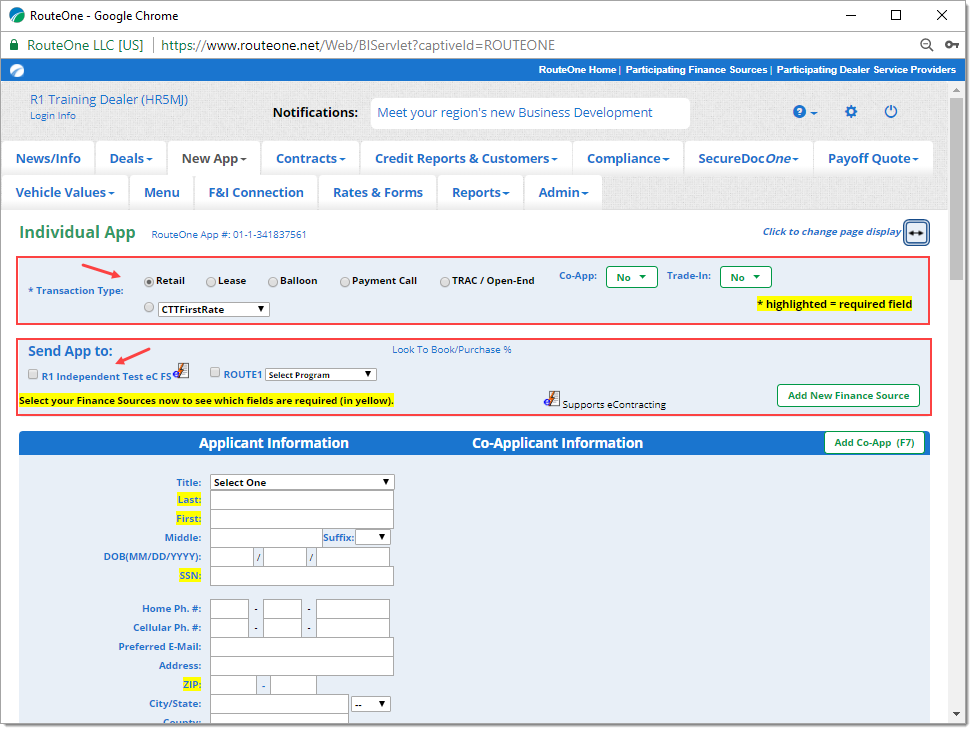Select the radio button beside CTTFirstRate
Screen dimensions: 973x731
pos(149,307)
